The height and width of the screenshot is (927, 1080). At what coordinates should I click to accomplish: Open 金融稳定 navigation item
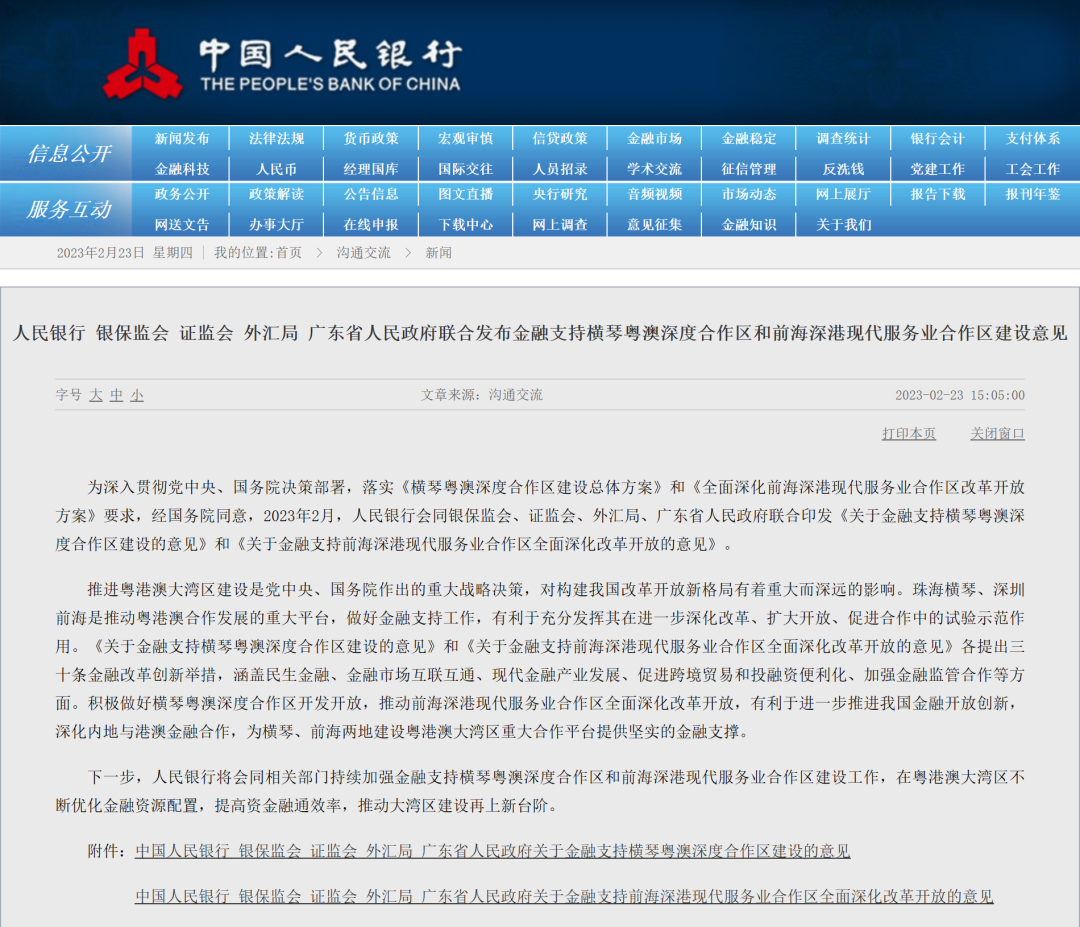[749, 138]
